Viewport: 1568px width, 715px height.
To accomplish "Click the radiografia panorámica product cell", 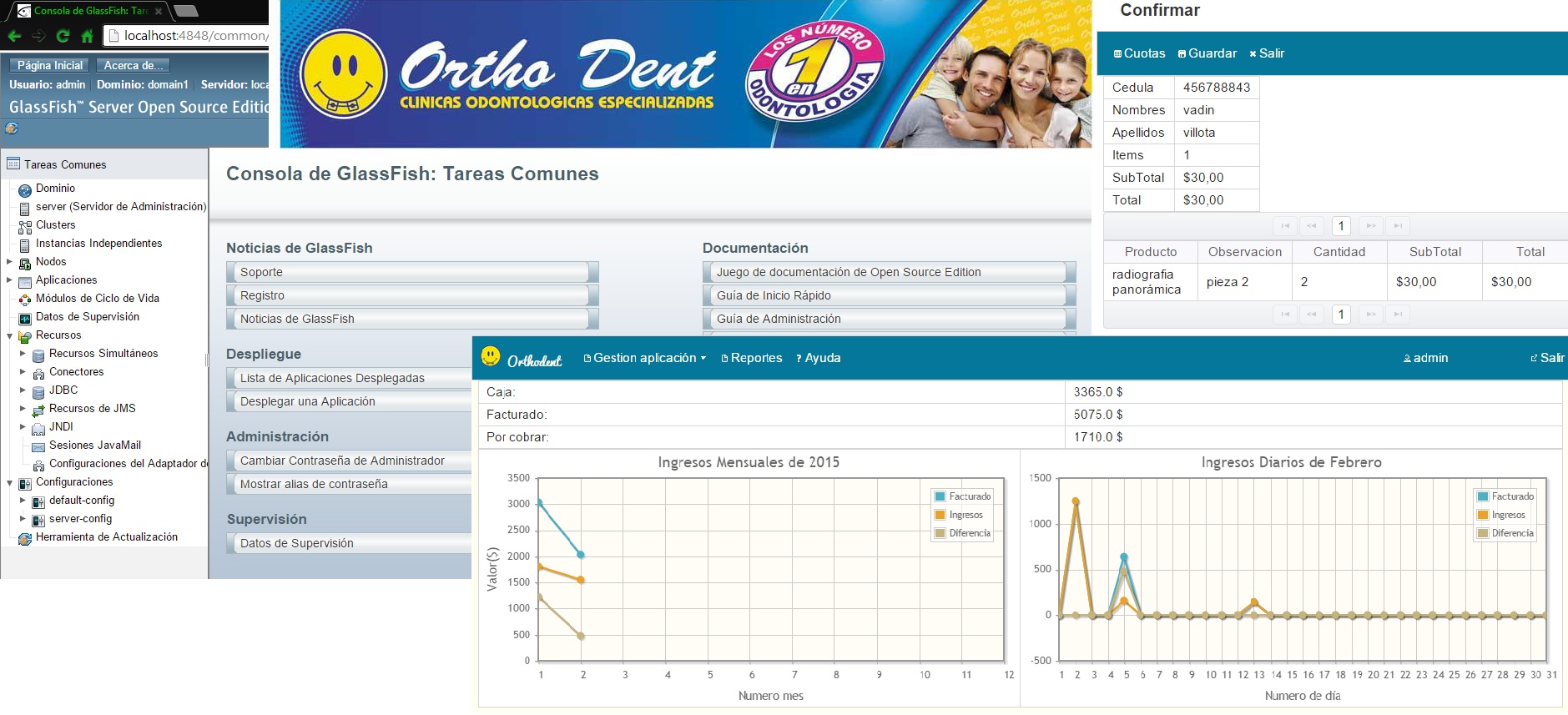I will (1150, 282).
